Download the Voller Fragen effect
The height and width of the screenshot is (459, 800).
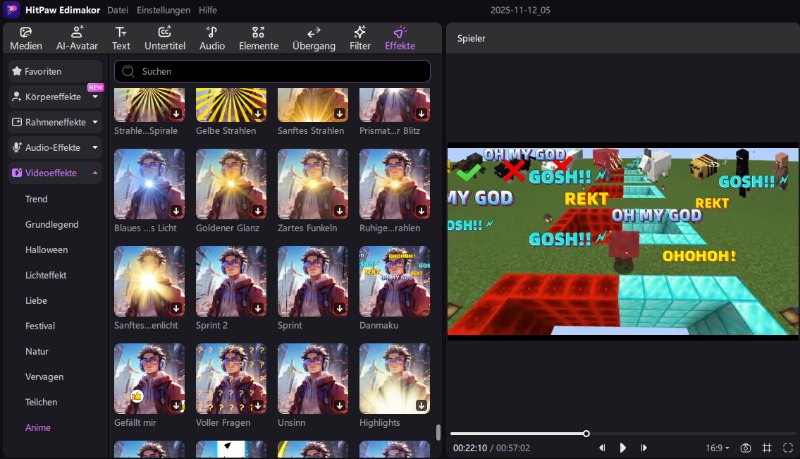[258, 405]
